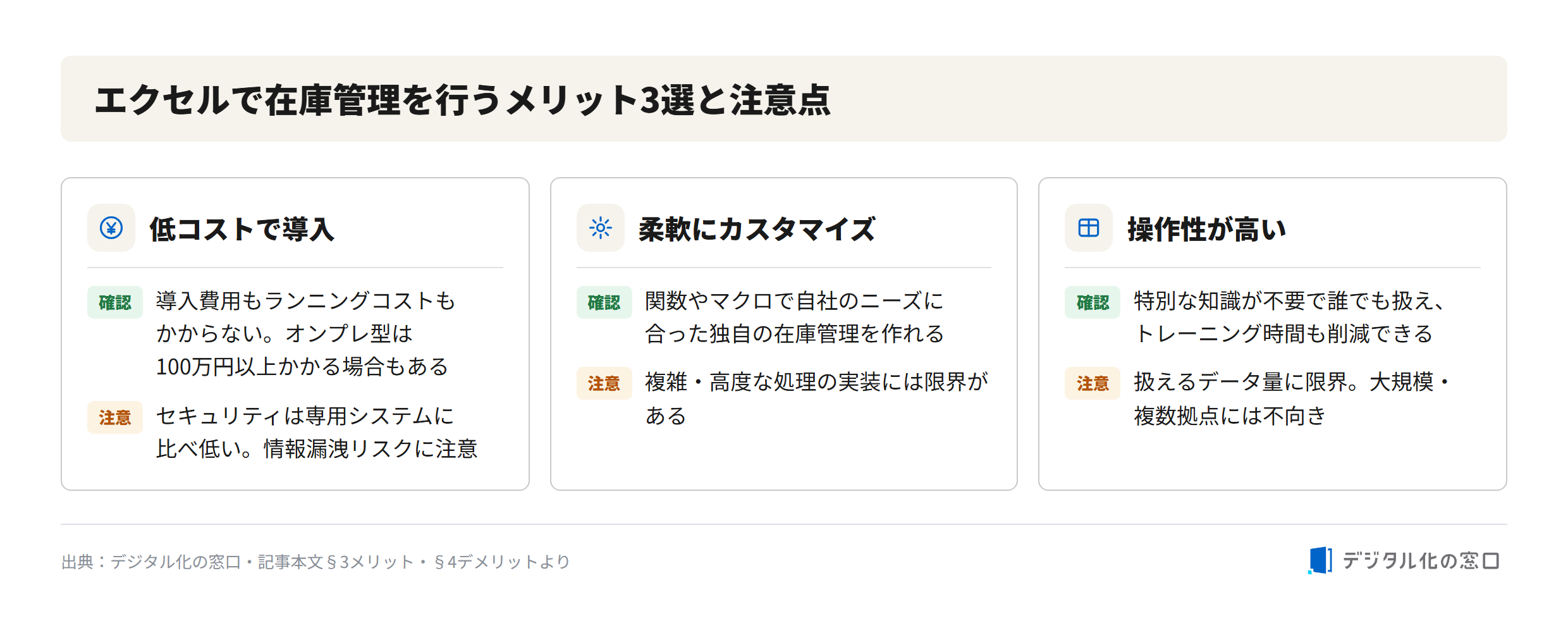Click the 出典 source citation line
Viewport: 1568px width, 635px height.
315,562
